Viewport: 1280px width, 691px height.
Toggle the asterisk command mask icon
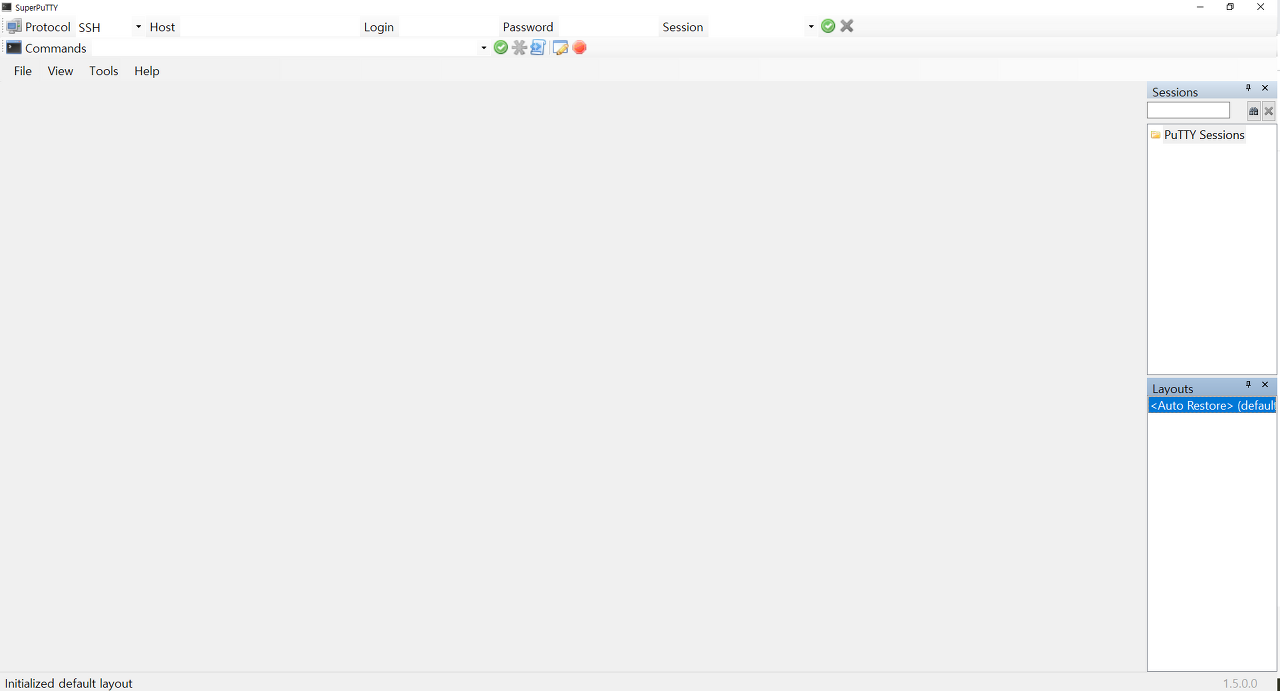point(520,47)
